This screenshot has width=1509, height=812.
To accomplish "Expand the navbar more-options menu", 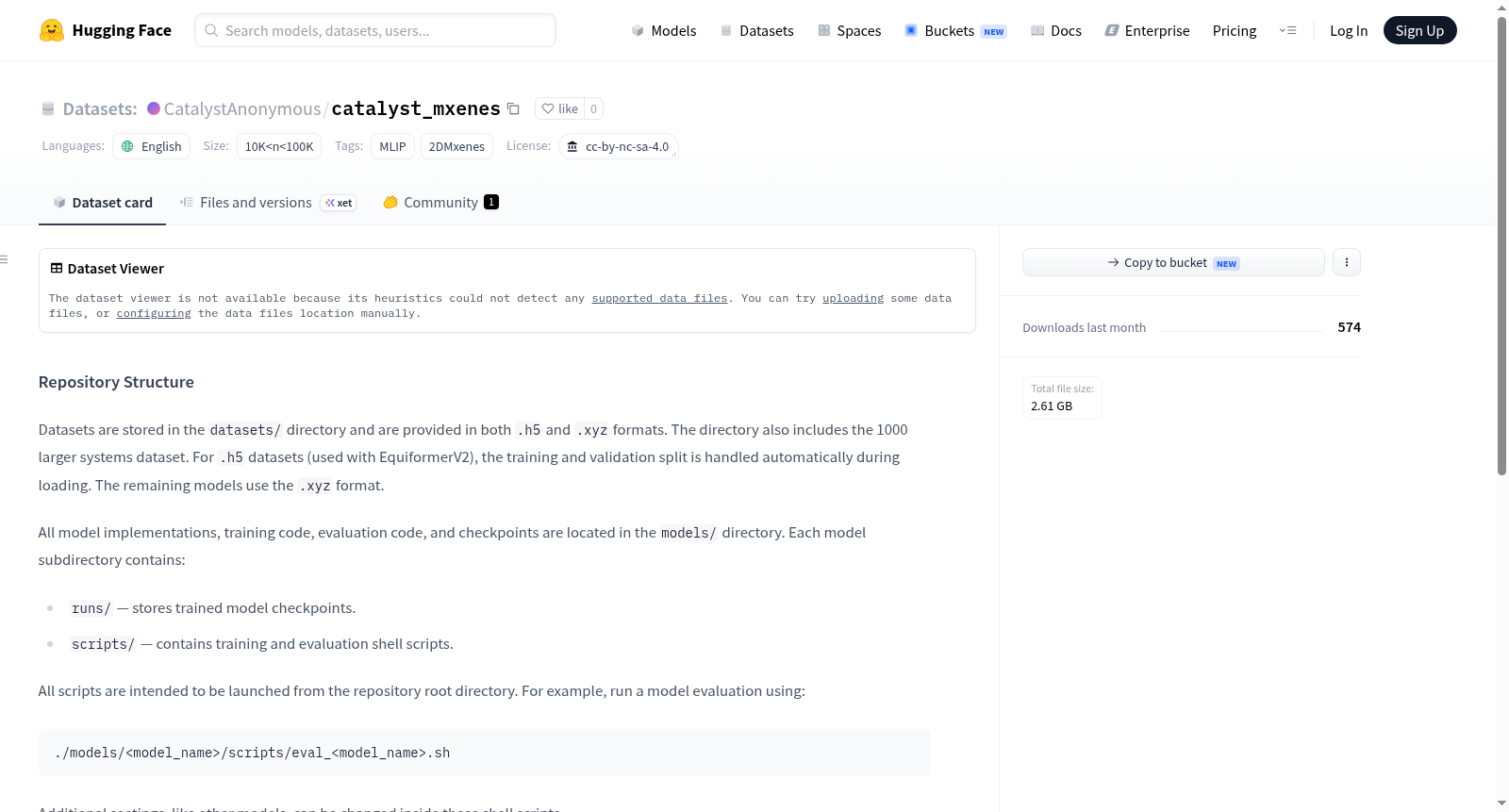I will pyautogui.click(x=1287, y=31).
